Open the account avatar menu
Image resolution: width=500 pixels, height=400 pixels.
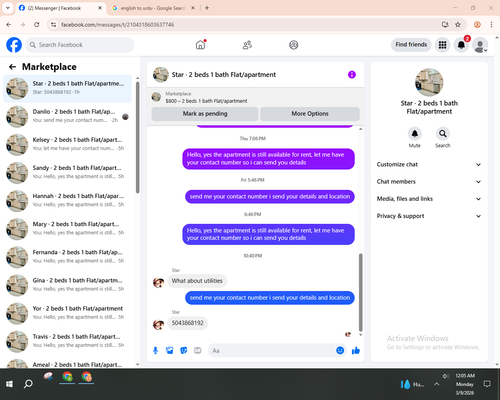[x=480, y=45]
